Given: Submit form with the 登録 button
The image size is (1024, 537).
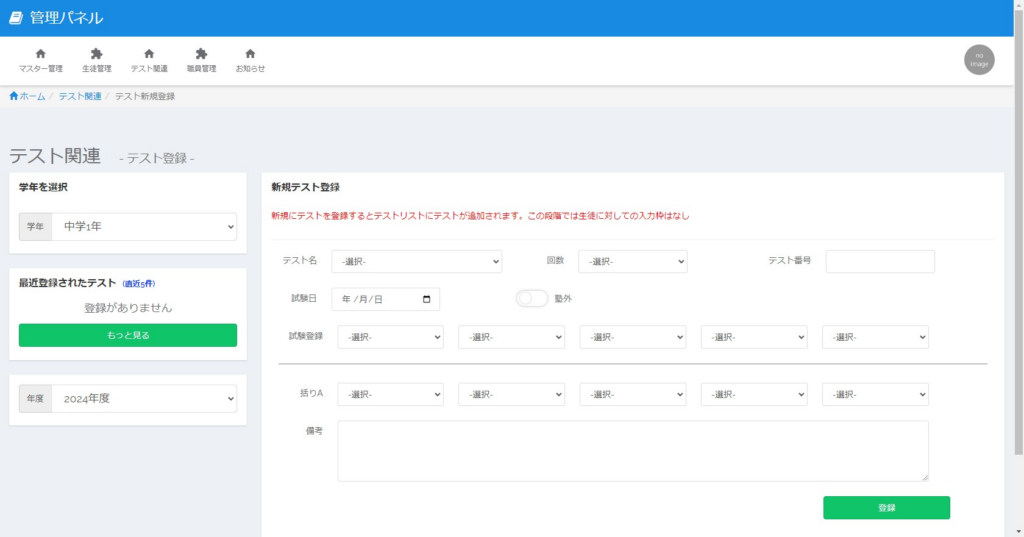Looking at the screenshot, I should coord(886,508).
